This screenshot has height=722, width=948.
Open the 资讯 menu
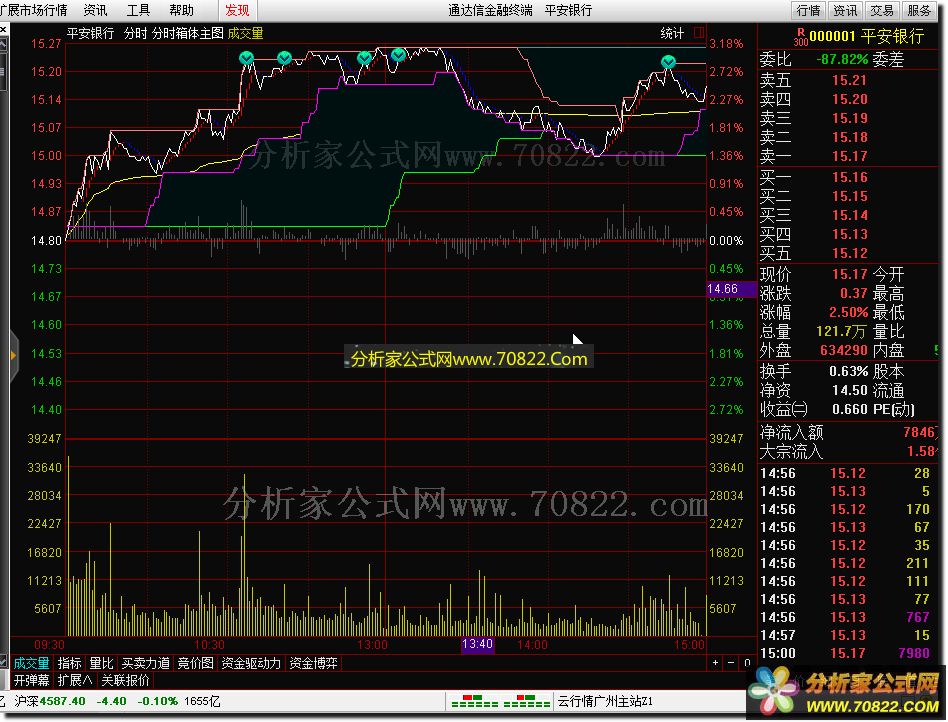[x=96, y=10]
